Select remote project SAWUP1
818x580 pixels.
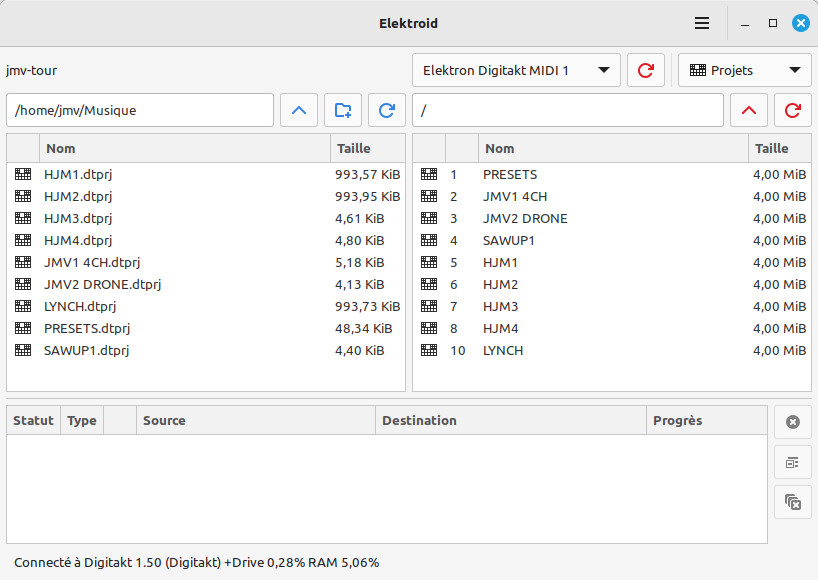[612, 240]
